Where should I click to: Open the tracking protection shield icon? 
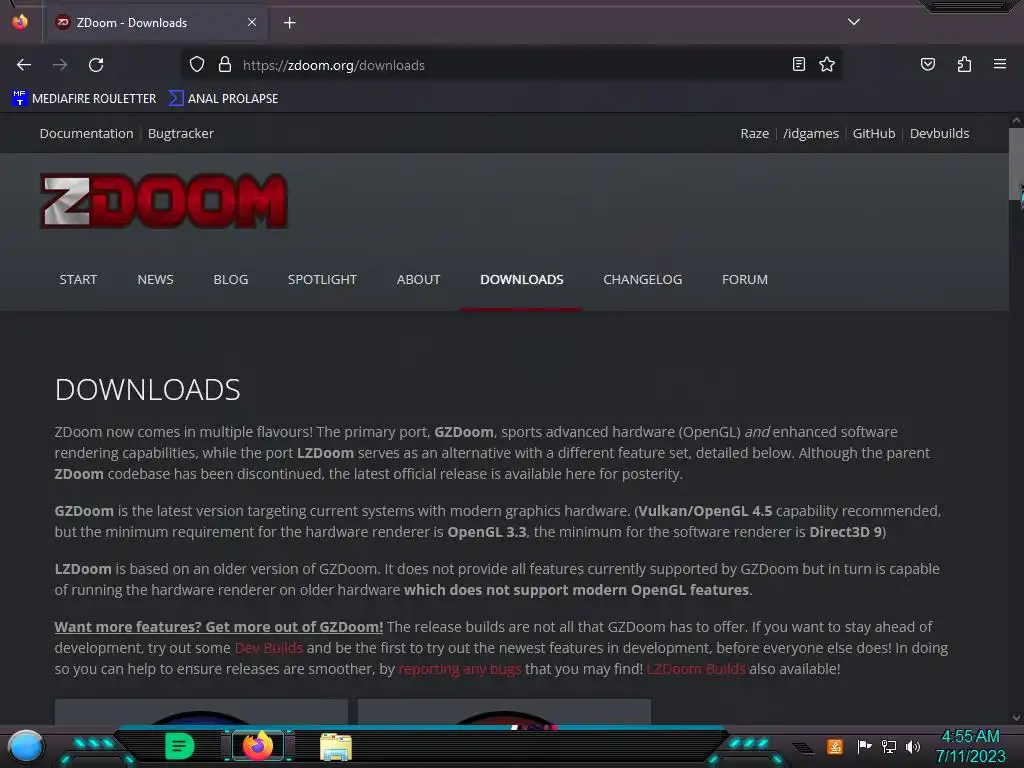tap(197, 64)
